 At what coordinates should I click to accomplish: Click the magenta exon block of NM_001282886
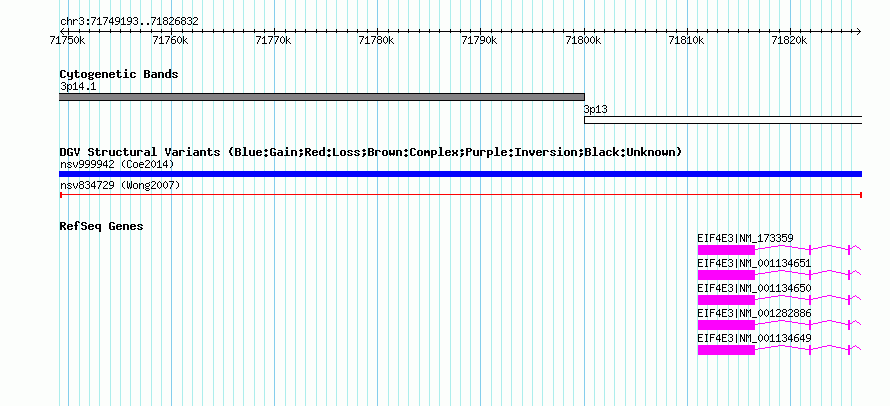726,325
